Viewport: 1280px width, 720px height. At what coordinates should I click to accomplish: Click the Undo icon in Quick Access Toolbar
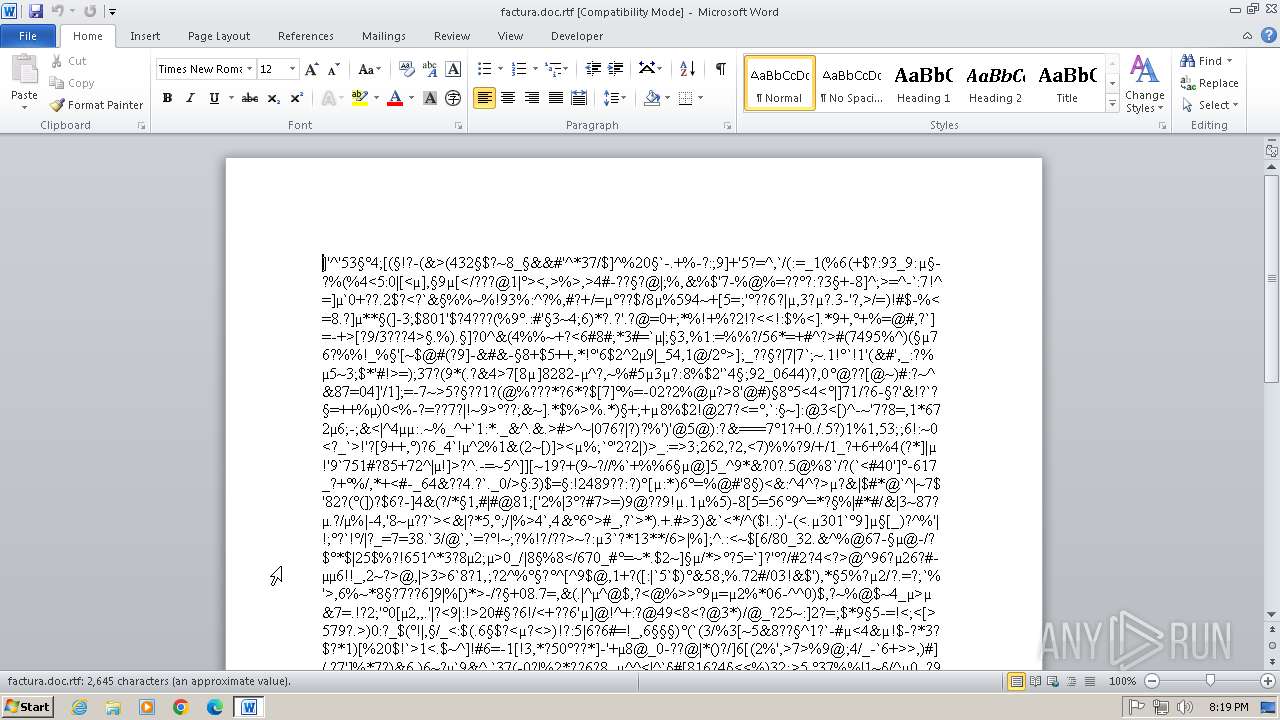[x=58, y=11]
